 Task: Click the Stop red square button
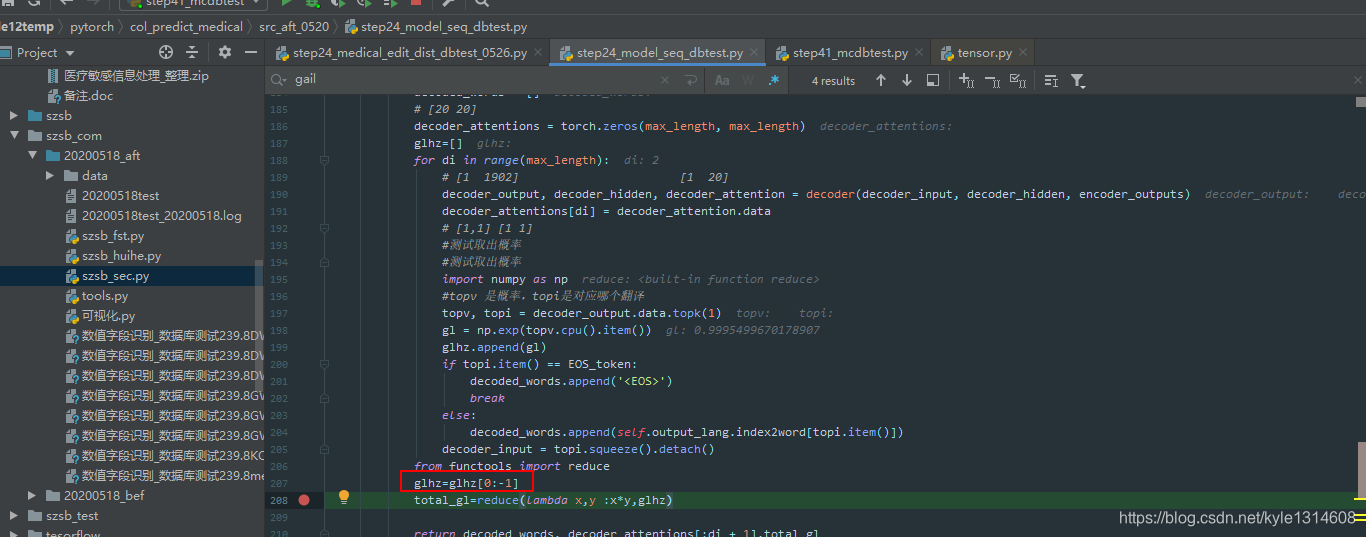416,3
